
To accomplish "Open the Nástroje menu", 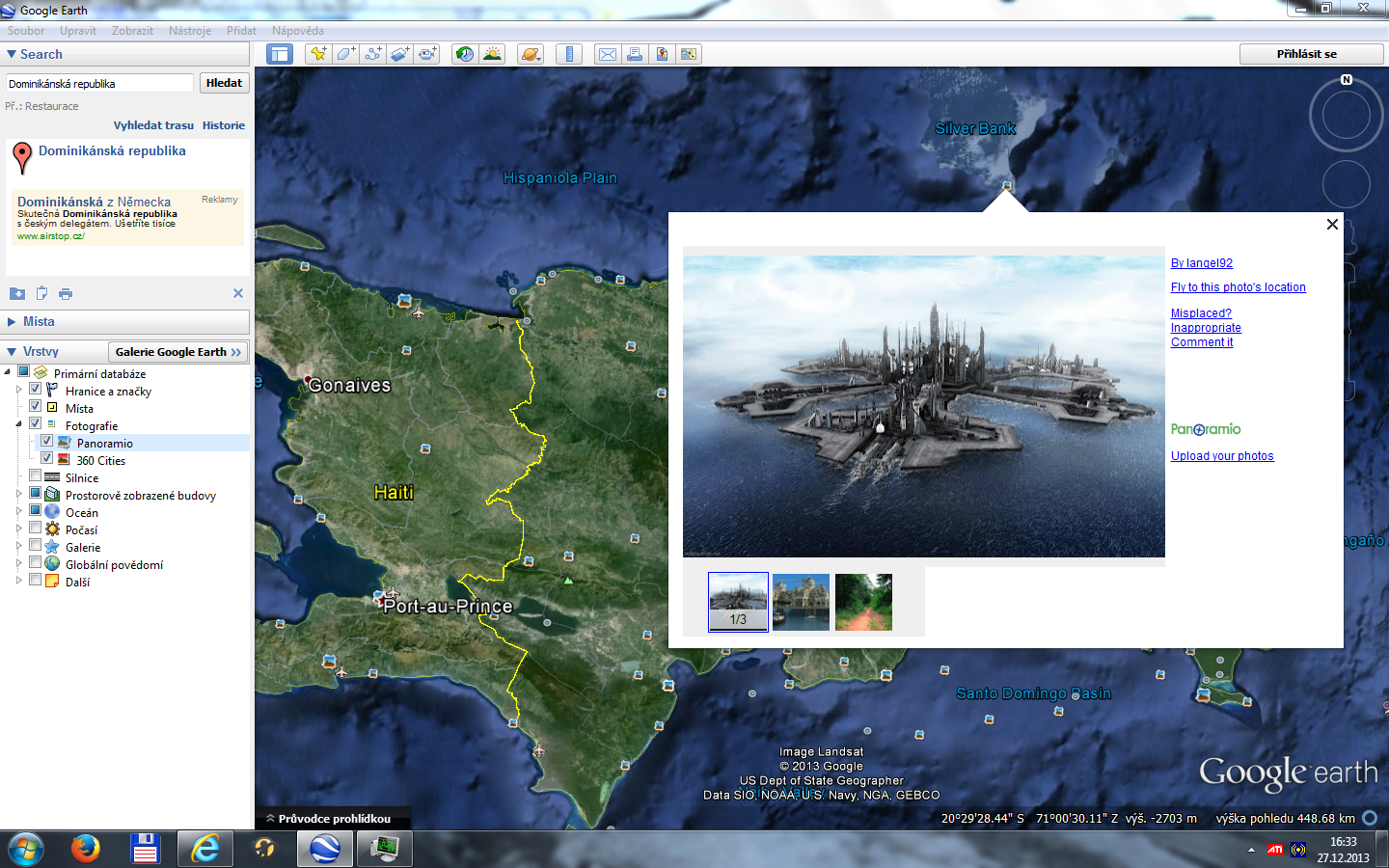I will click(190, 31).
